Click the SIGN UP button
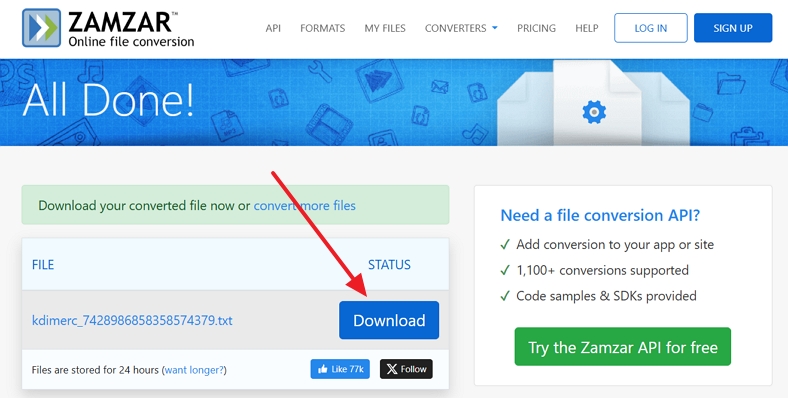The width and height of the screenshot is (788, 398). click(x=733, y=28)
